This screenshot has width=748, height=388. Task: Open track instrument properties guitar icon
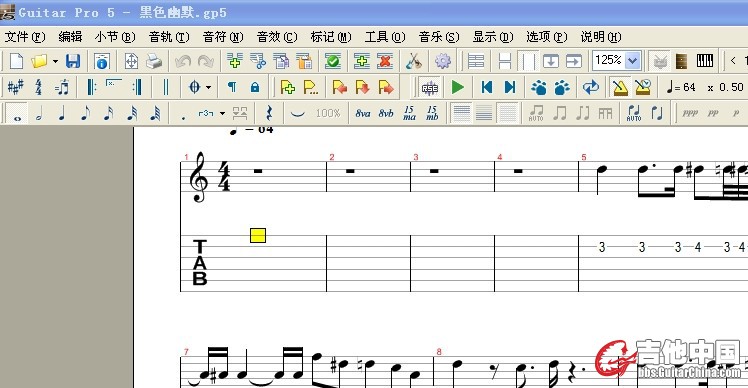click(414, 61)
